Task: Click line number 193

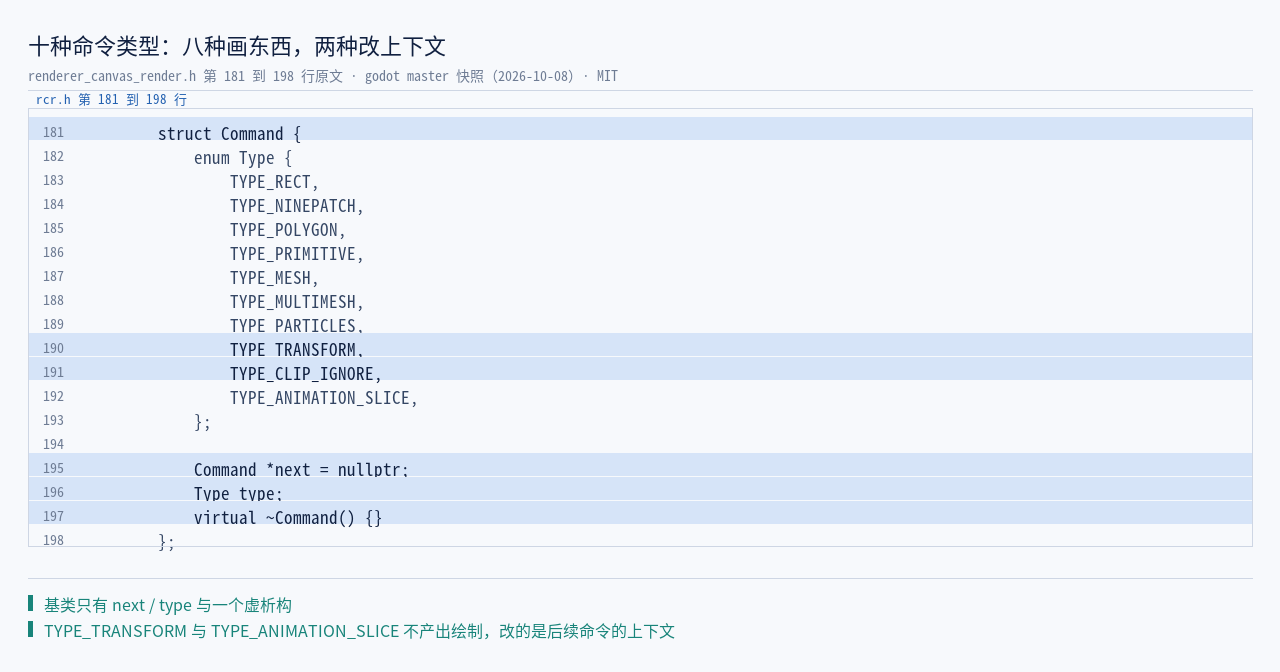Action: point(53,421)
